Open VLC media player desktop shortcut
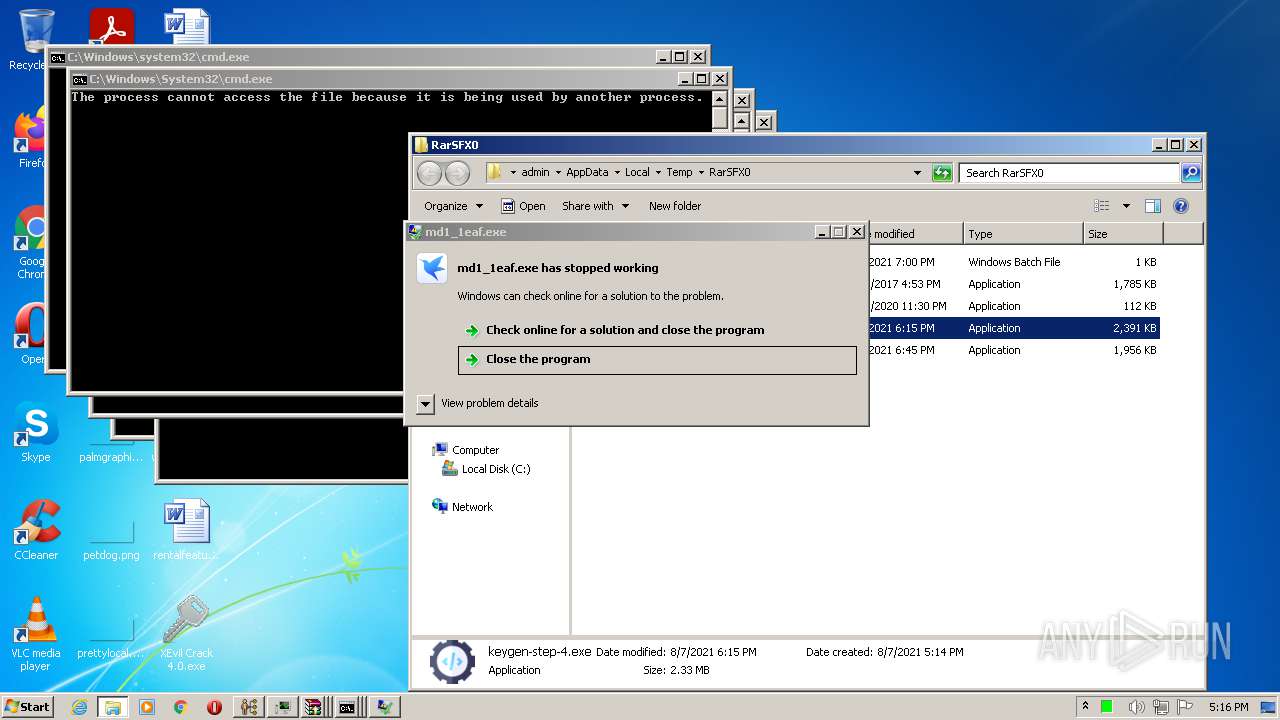Image resolution: width=1280 pixels, height=720 pixels. coord(36,634)
